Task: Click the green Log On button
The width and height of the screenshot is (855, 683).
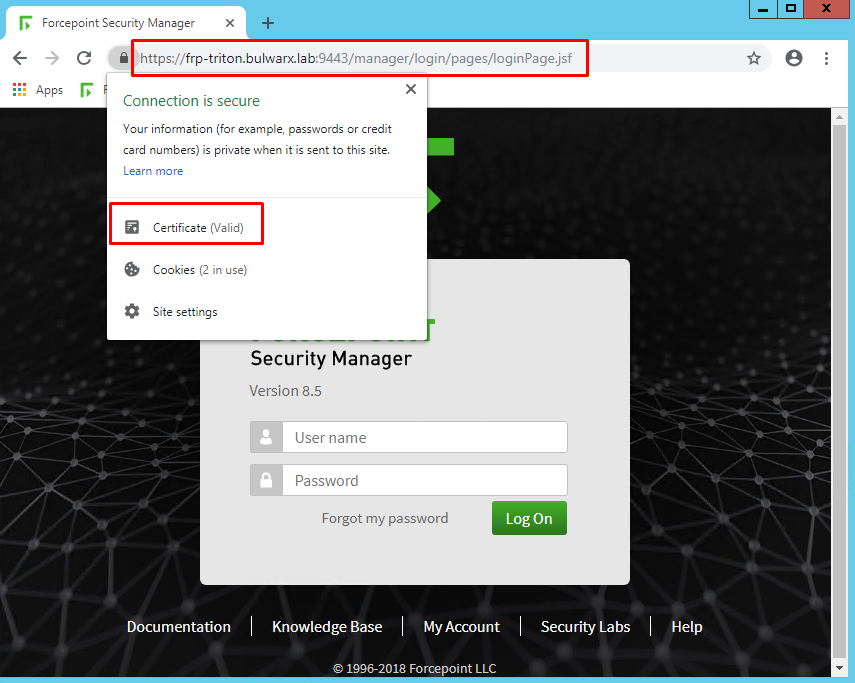Action: [529, 518]
